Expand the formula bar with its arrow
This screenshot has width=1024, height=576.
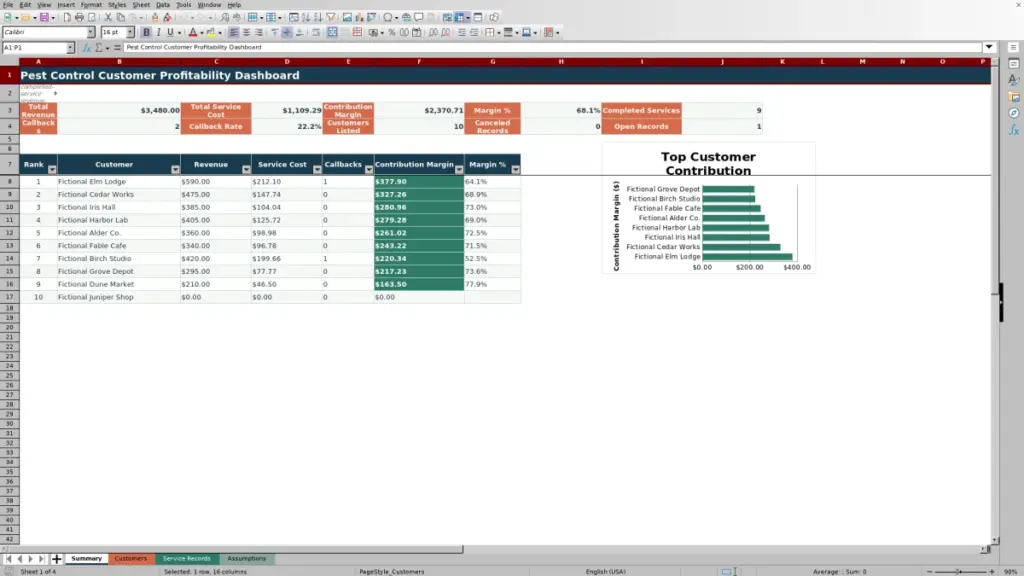[989, 47]
